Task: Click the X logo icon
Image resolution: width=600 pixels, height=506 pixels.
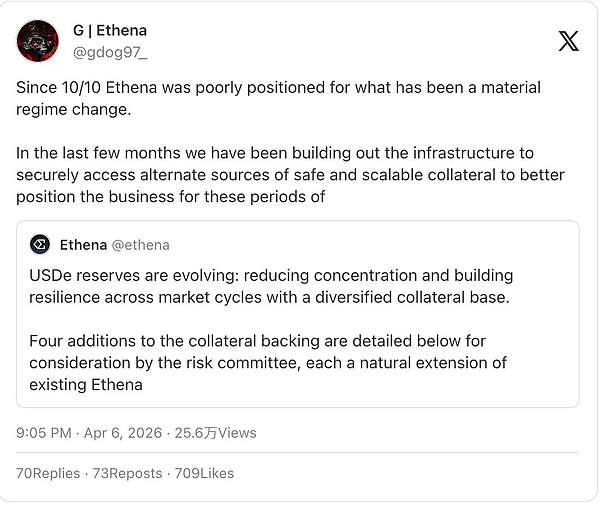Action: point(567,41)
